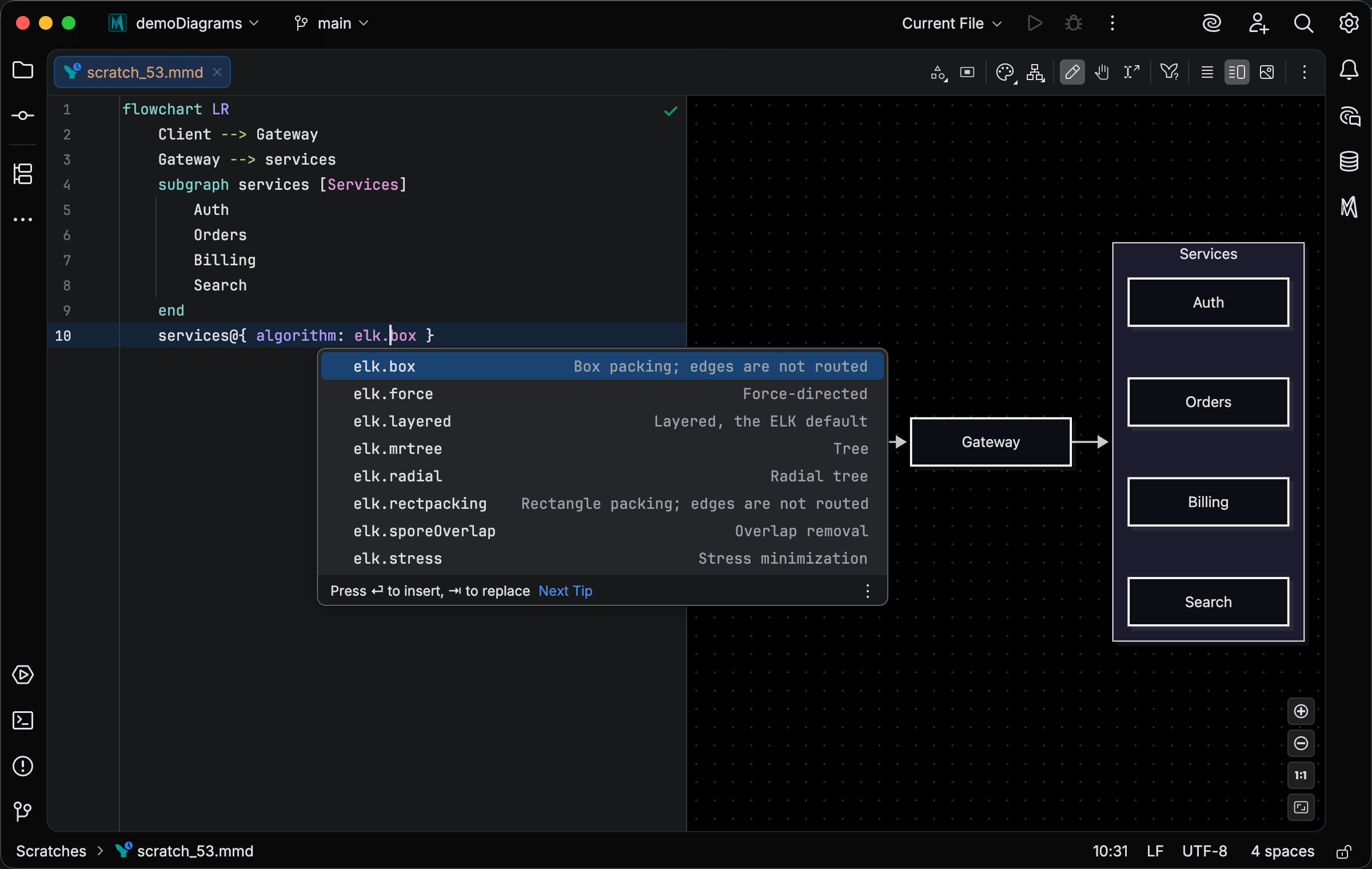Open the AI chat sidebar icon
This screenshot has width=1372, height=869.
(1349, 116)
